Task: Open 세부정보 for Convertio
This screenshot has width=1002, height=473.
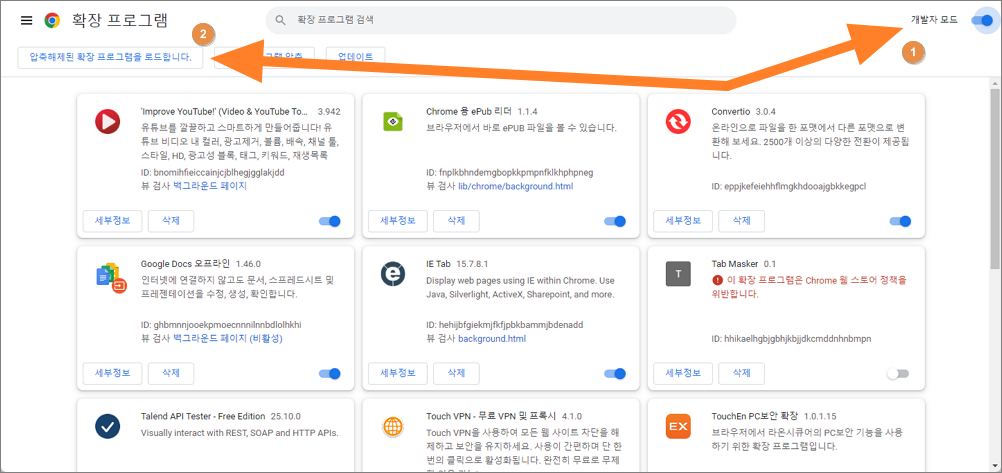Action: (x=683, y=221)
